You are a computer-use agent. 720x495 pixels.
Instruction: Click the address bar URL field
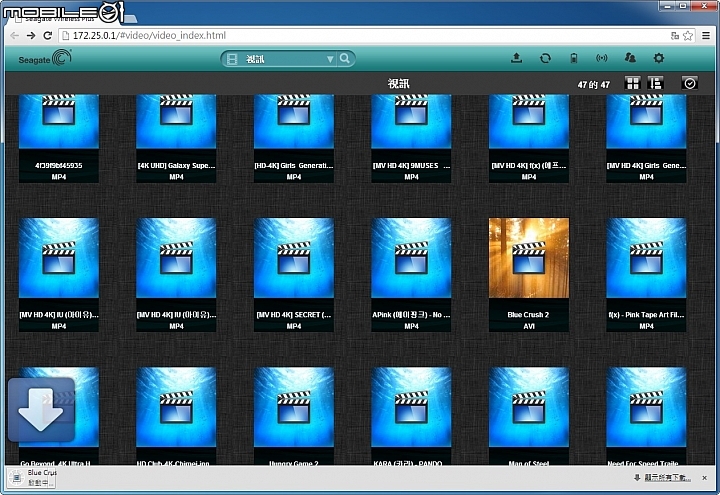pyautogui.click(x=365, y=35)
